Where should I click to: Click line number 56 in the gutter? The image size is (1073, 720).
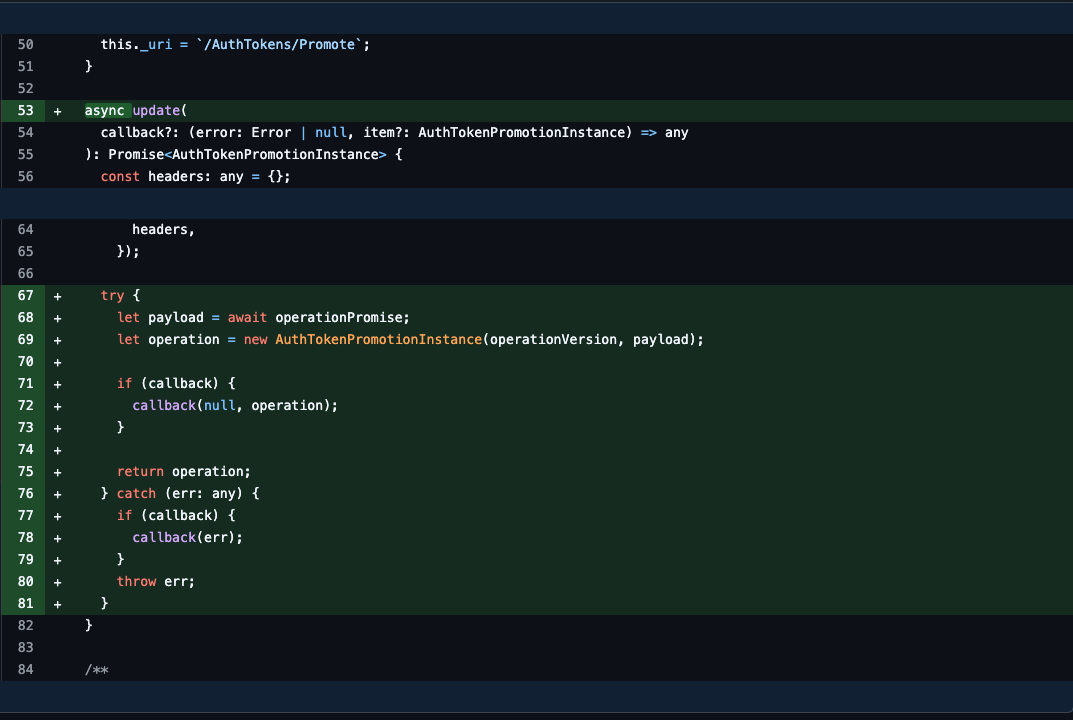click(25, 177)
